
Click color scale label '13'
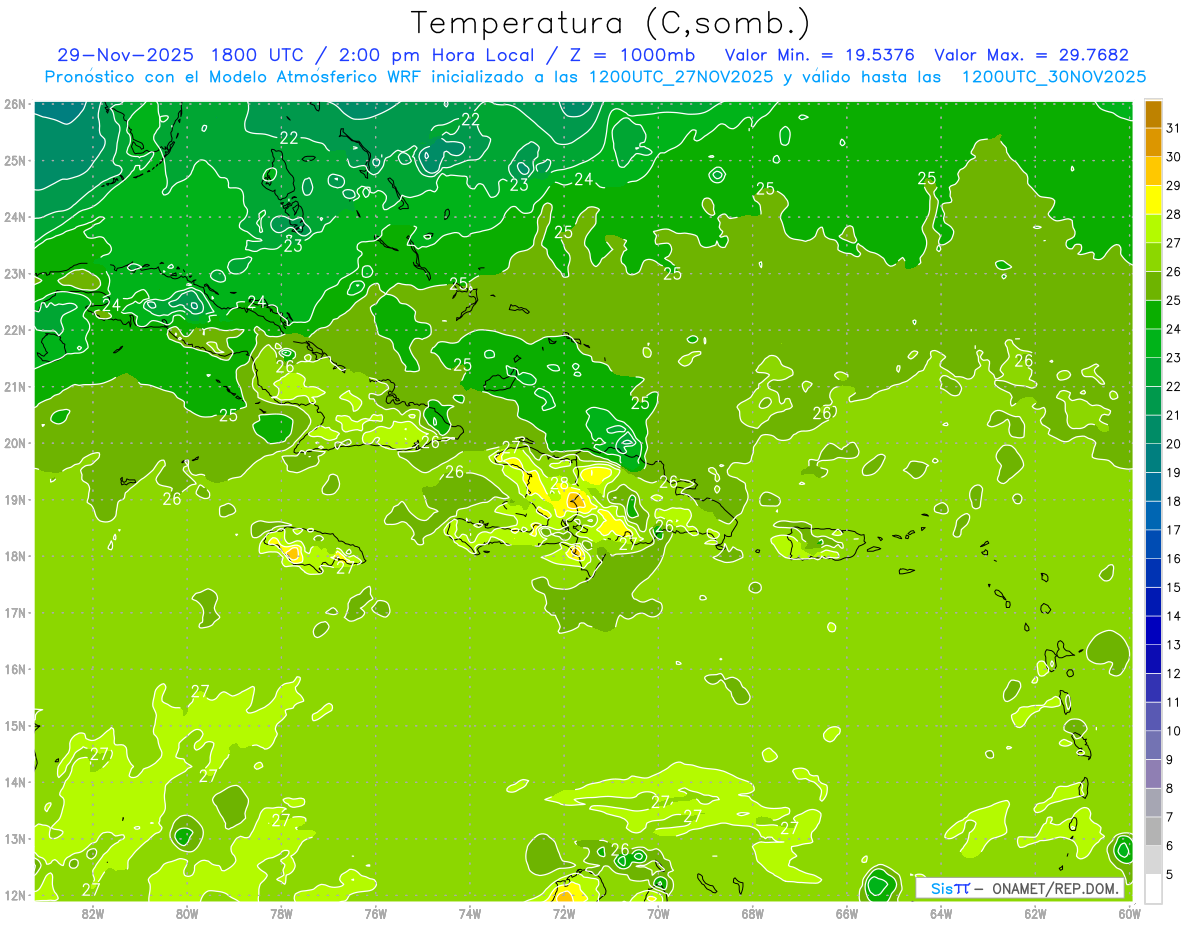click(1174, 645)
